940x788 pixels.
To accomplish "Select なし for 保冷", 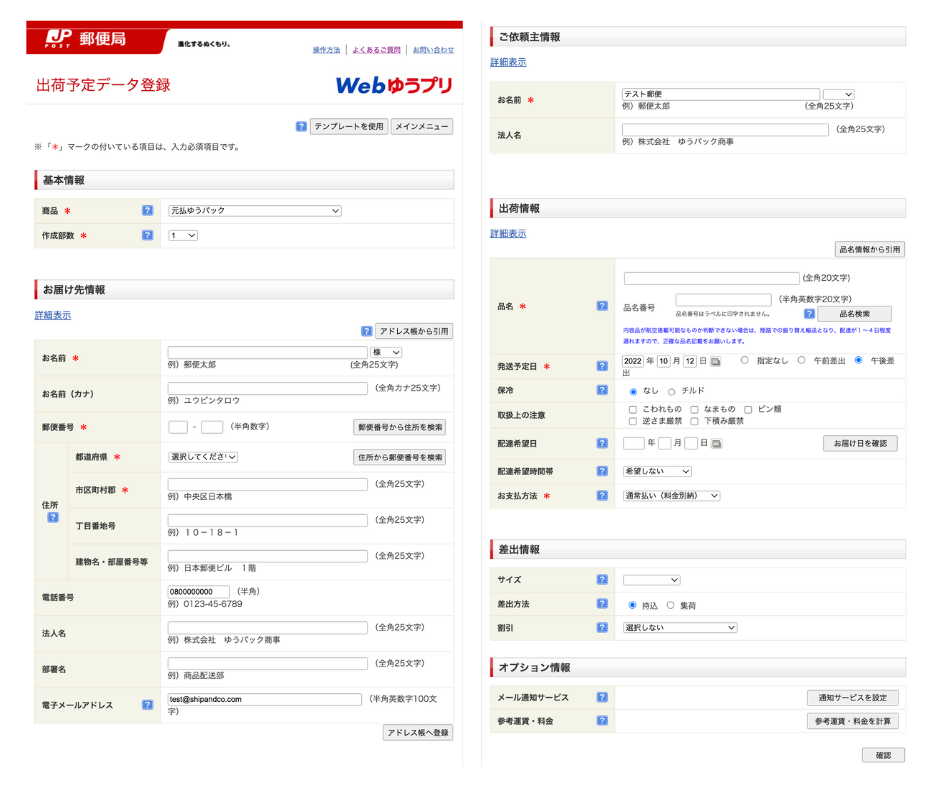I will 633,392.
